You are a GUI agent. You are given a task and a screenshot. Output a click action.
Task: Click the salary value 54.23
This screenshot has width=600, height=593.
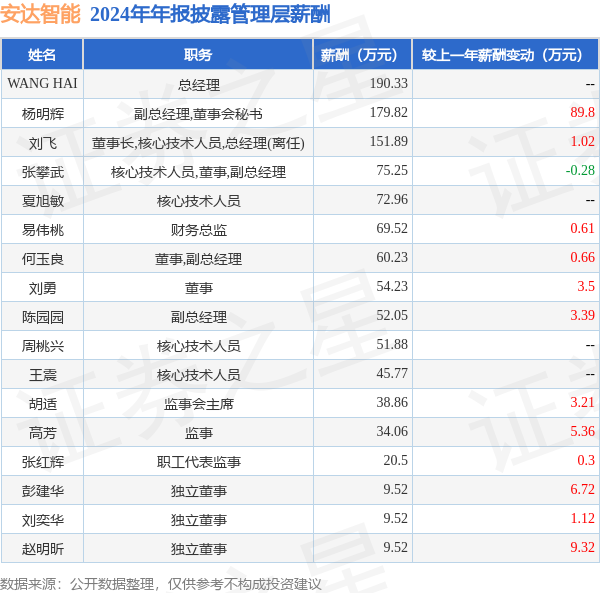(392, 287)
